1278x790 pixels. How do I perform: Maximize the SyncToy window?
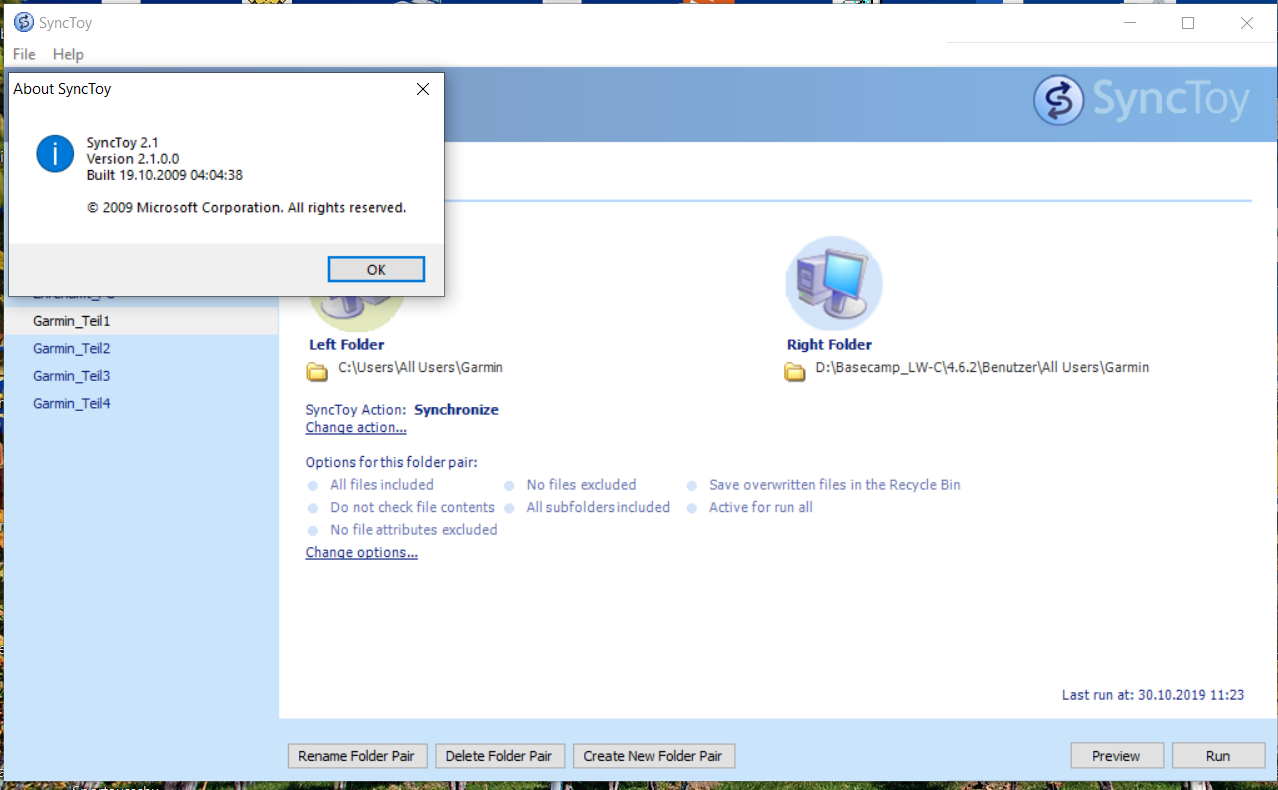tap(1188, 23)
